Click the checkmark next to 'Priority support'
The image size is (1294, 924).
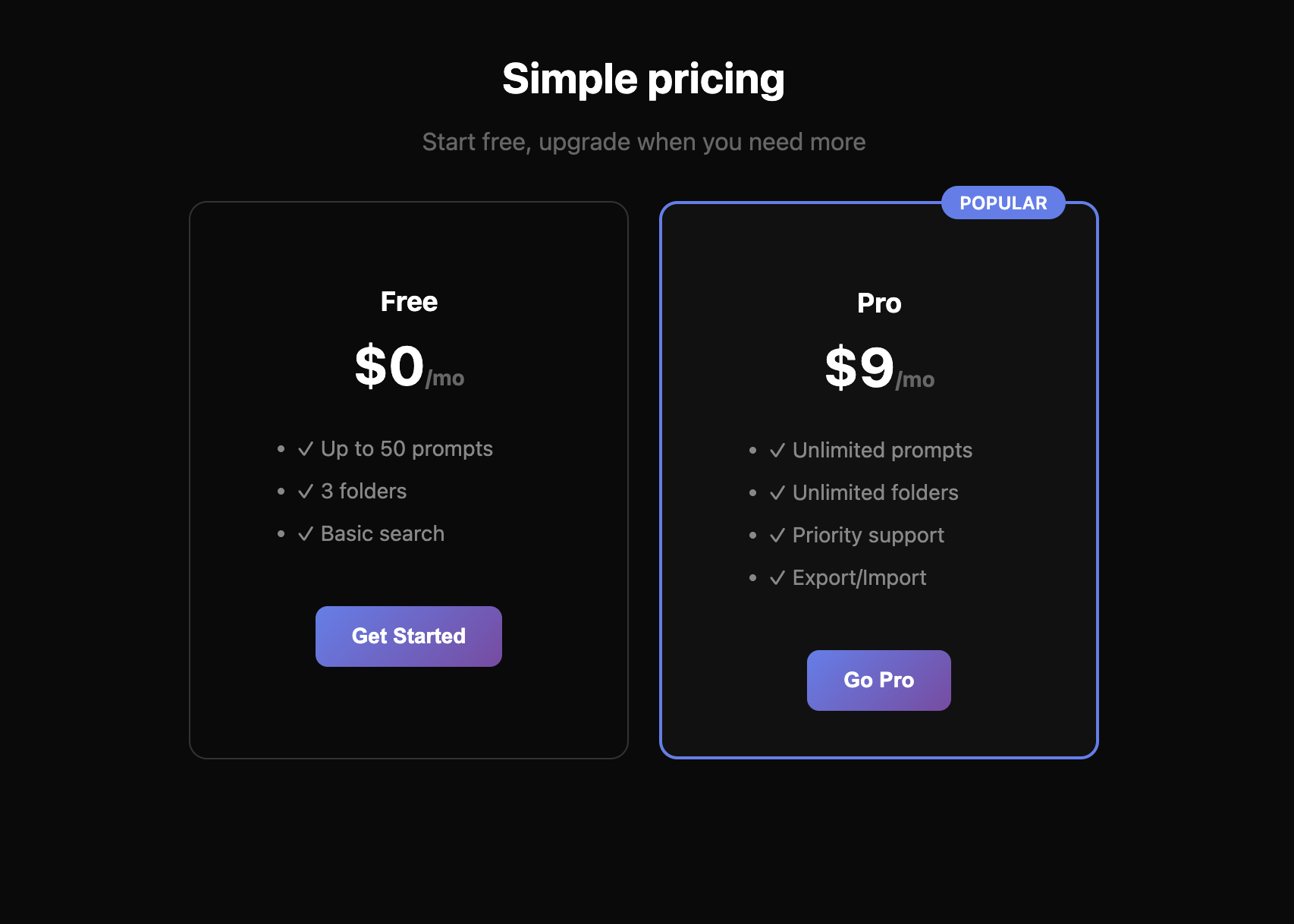pos(776,535)
